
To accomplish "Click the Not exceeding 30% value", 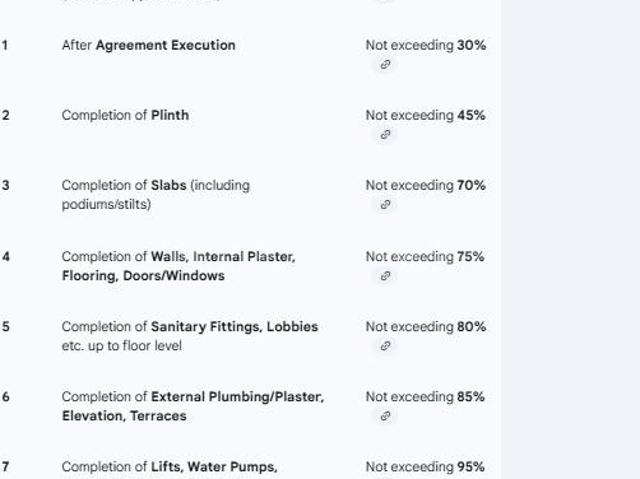I will point(425,45).
